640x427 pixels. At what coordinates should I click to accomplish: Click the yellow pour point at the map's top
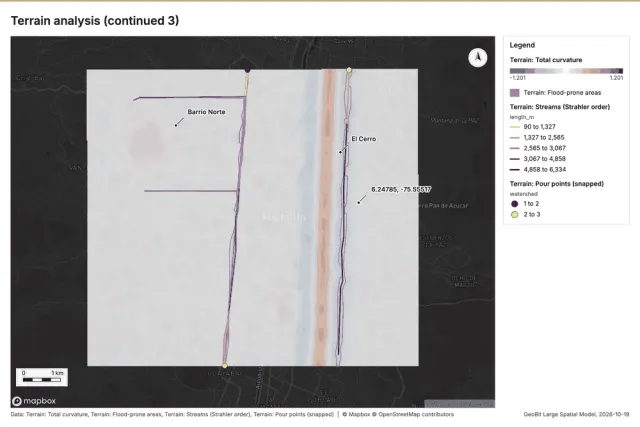tap(349, 70)
